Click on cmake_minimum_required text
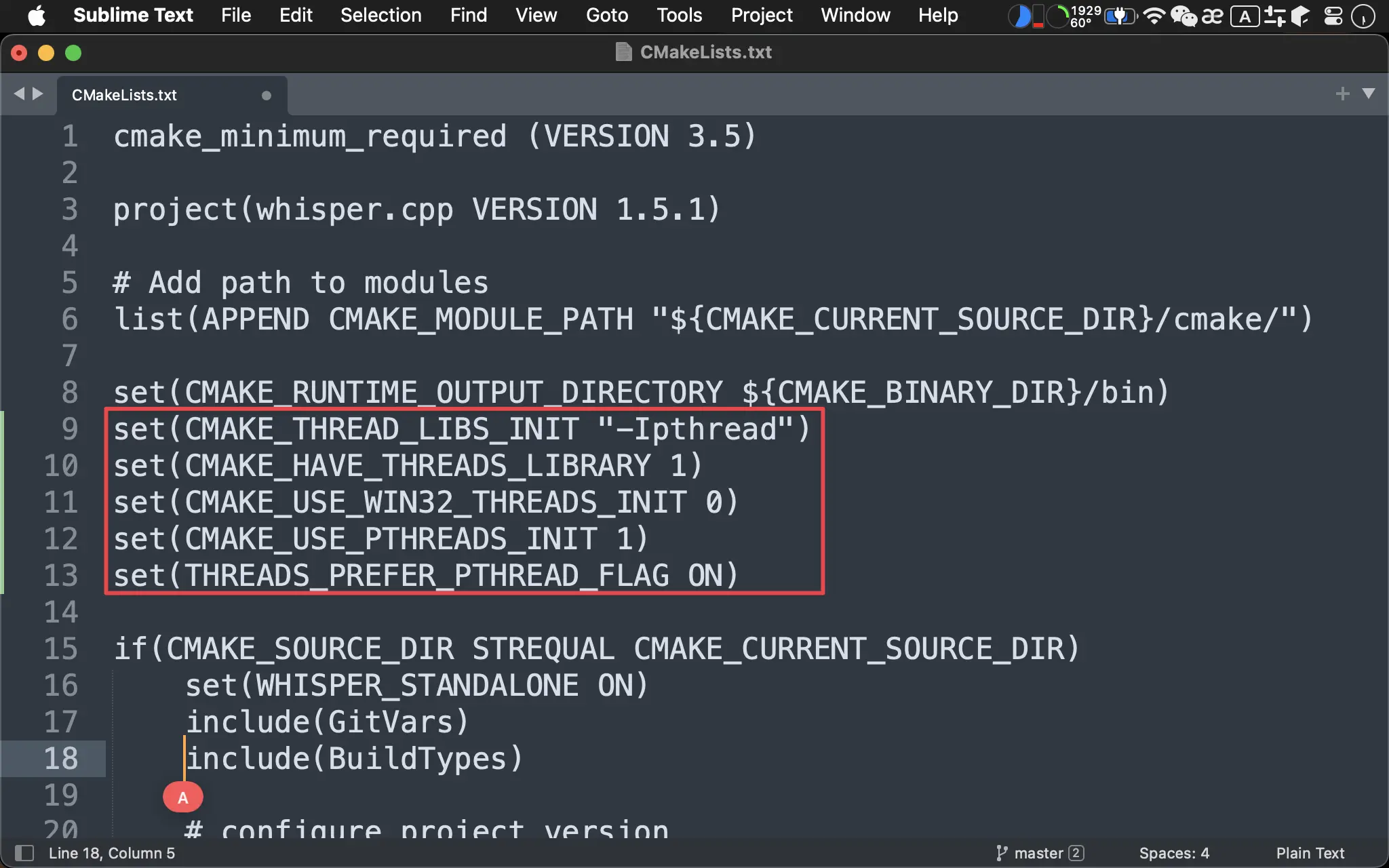The height and width of the screenshot is (868, 1389). tap(310, 136)
